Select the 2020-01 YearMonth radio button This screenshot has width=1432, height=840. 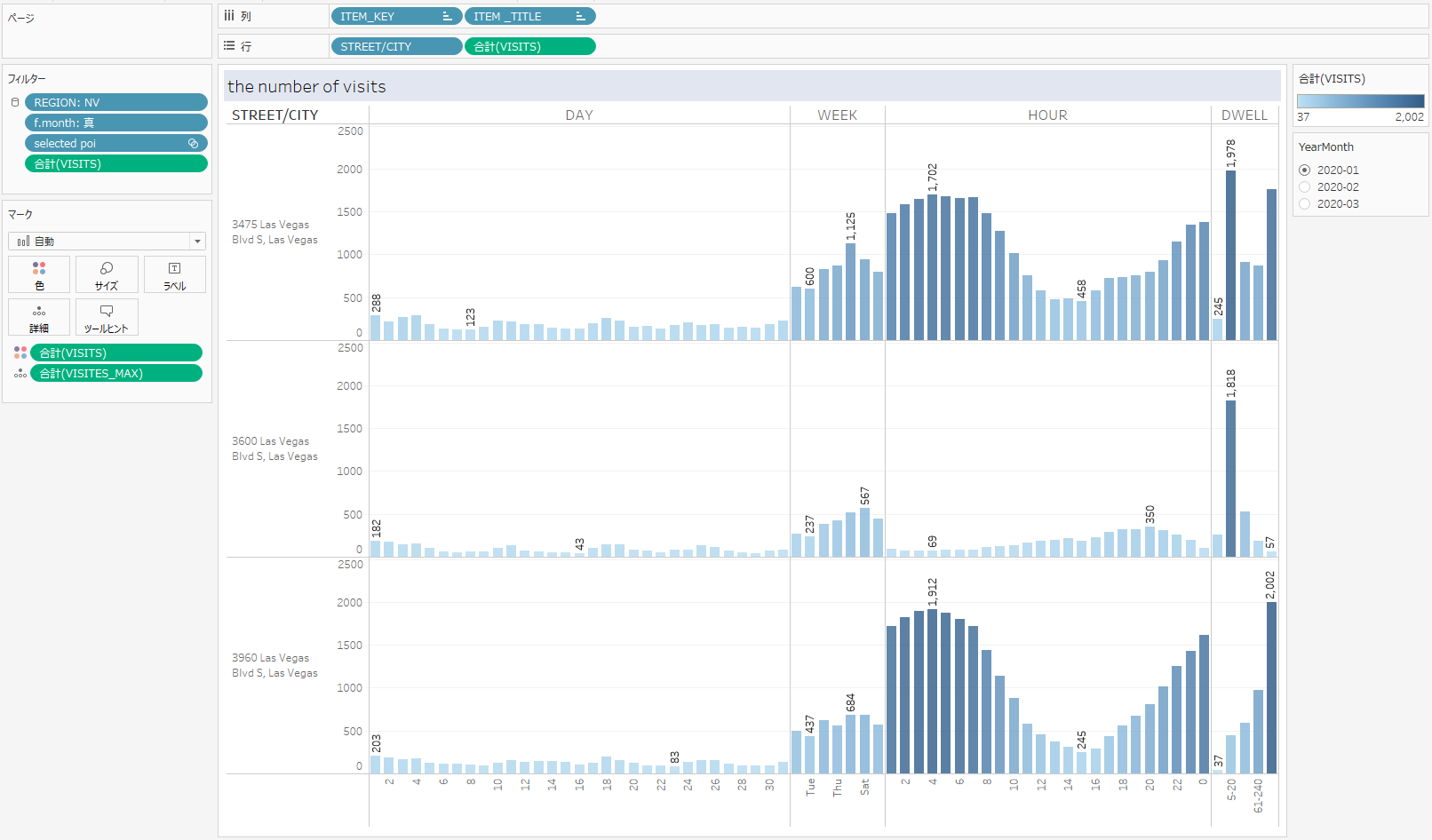point(1304,170)
